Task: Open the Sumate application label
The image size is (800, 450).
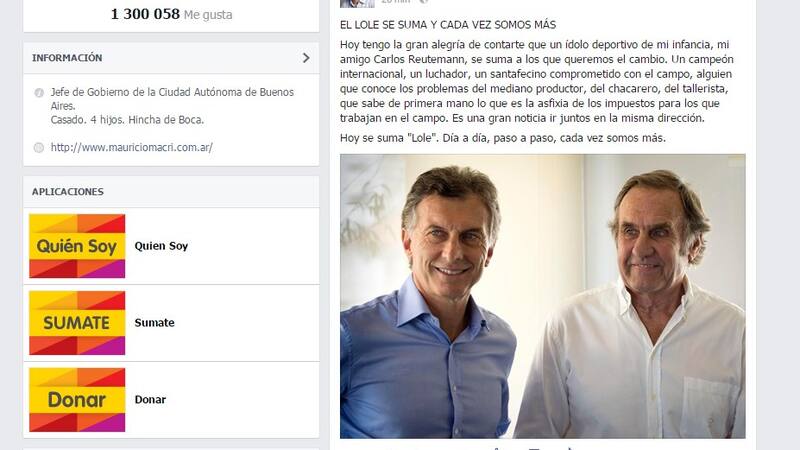Action: click(x=155, y=323)
